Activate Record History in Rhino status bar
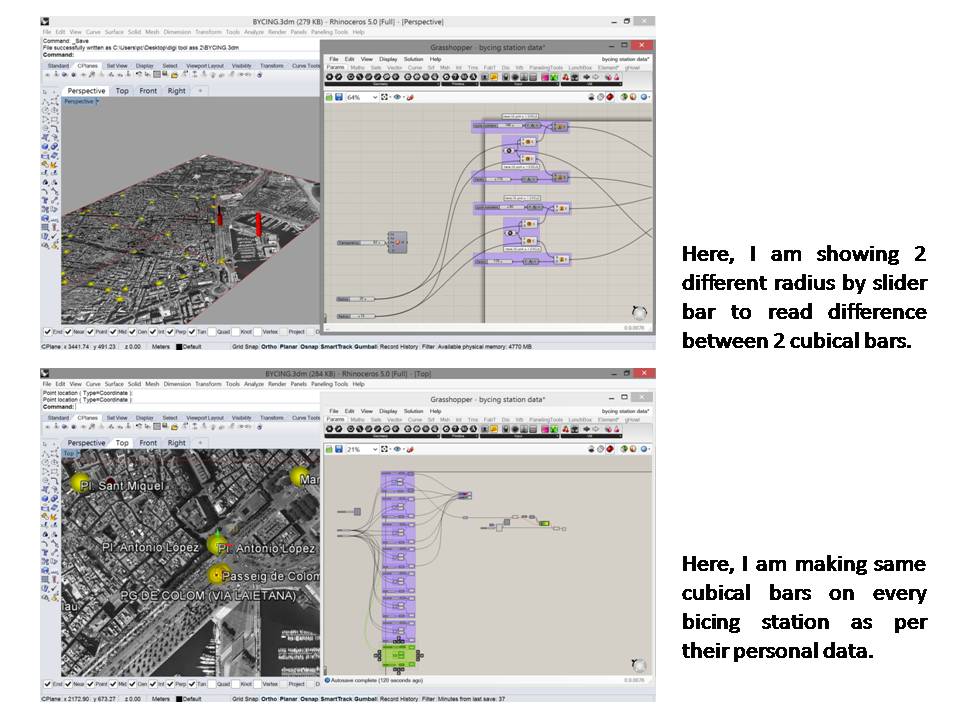Image resolution: width=960 pixels, height=720 pixels. click(x=399, y=346)
